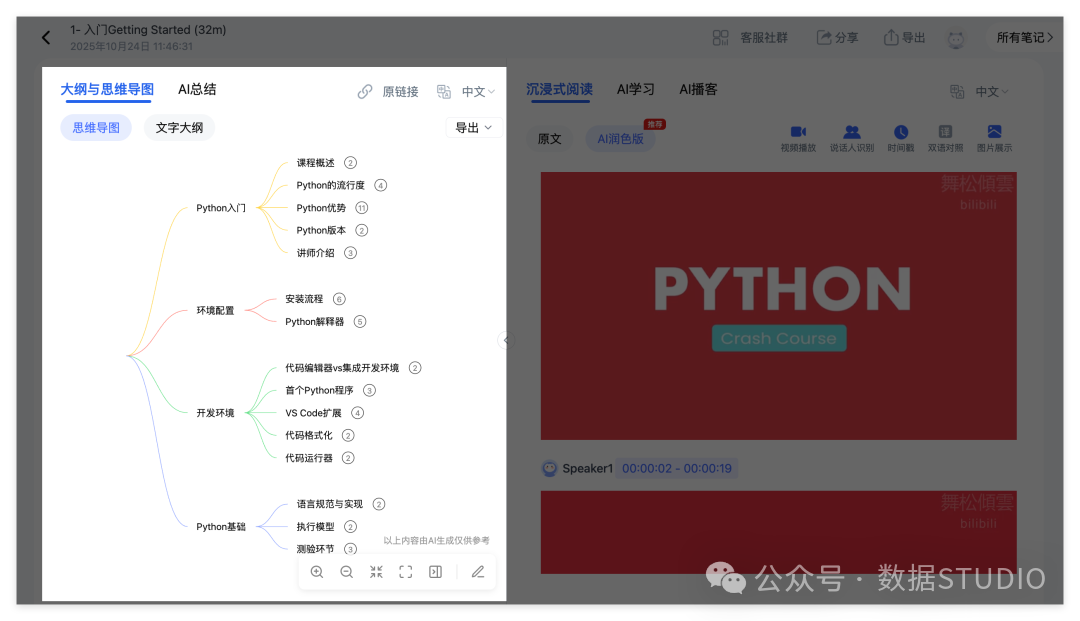The image size is (1080, 621).
Task: Open right panel 中文 language dropdown
Action: click(x=991, y=92)
